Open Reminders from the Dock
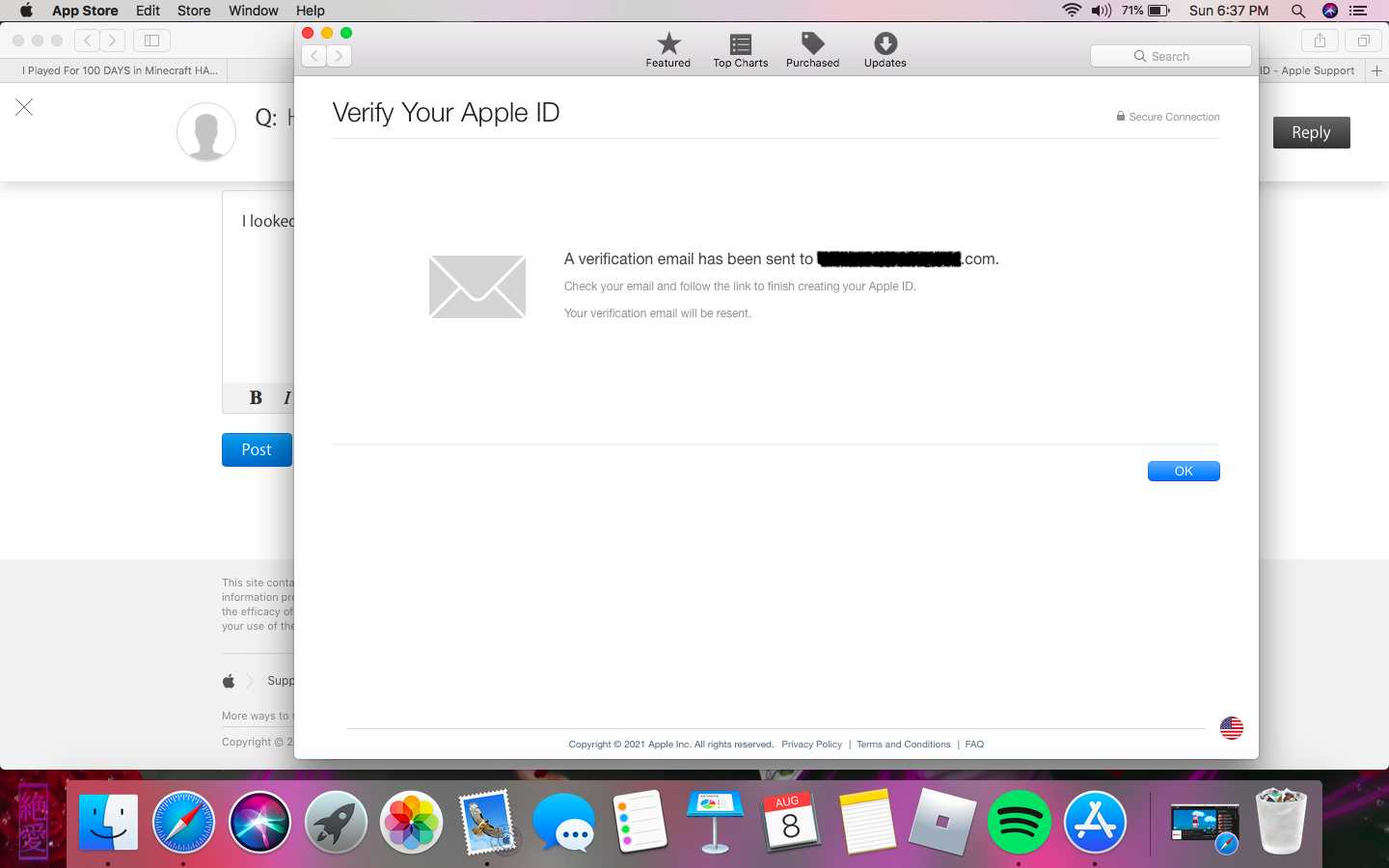 [x=640, y=823]
